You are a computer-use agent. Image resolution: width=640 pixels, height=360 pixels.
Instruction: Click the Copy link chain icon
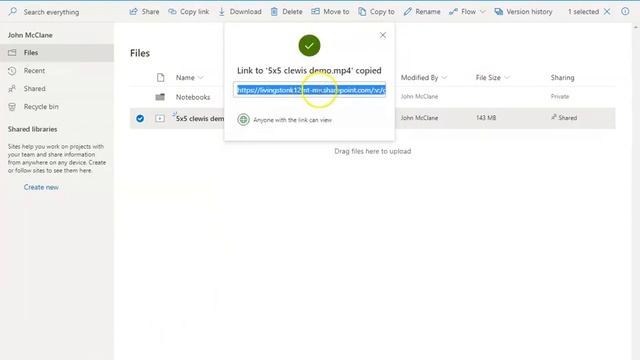(172, 11)
